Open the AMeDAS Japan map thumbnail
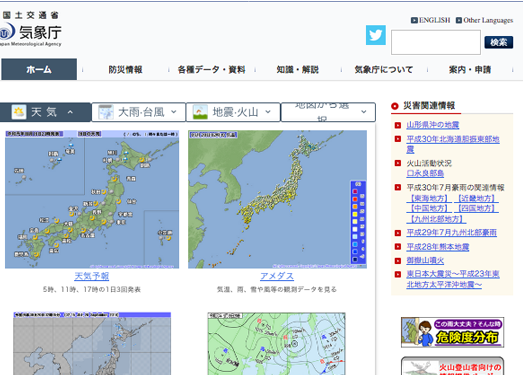 tap(277, 199)
